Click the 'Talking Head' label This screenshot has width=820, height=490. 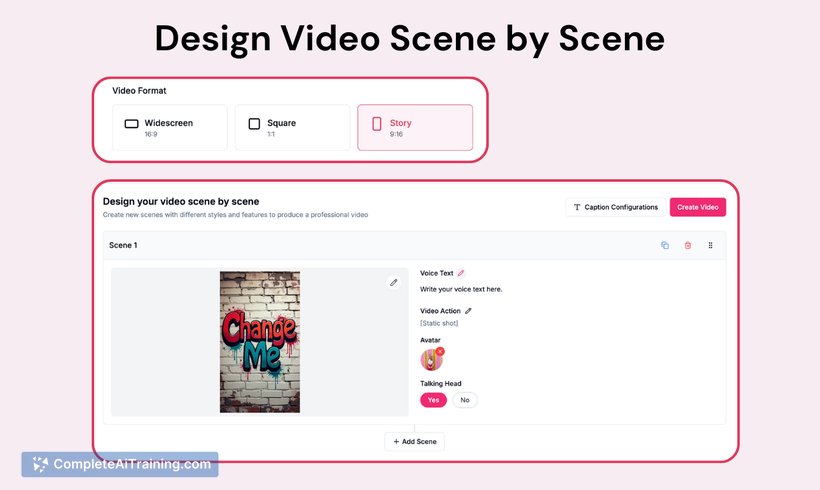pos(440,383)
